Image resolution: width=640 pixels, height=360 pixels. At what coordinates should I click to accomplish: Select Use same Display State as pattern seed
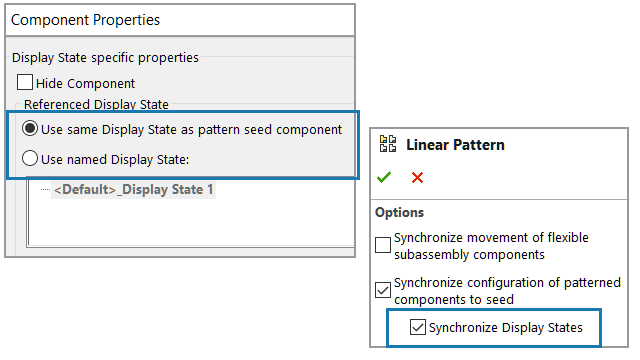point(30,128)
